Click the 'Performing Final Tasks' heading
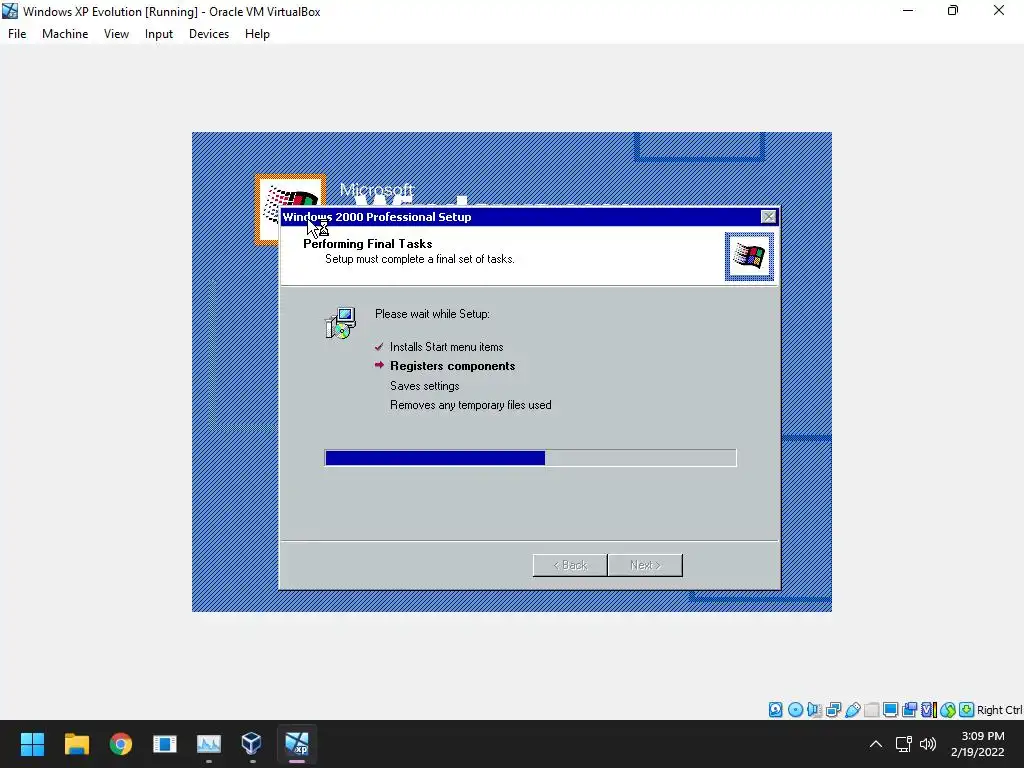The image size is (1024, 768). [368, 244]
